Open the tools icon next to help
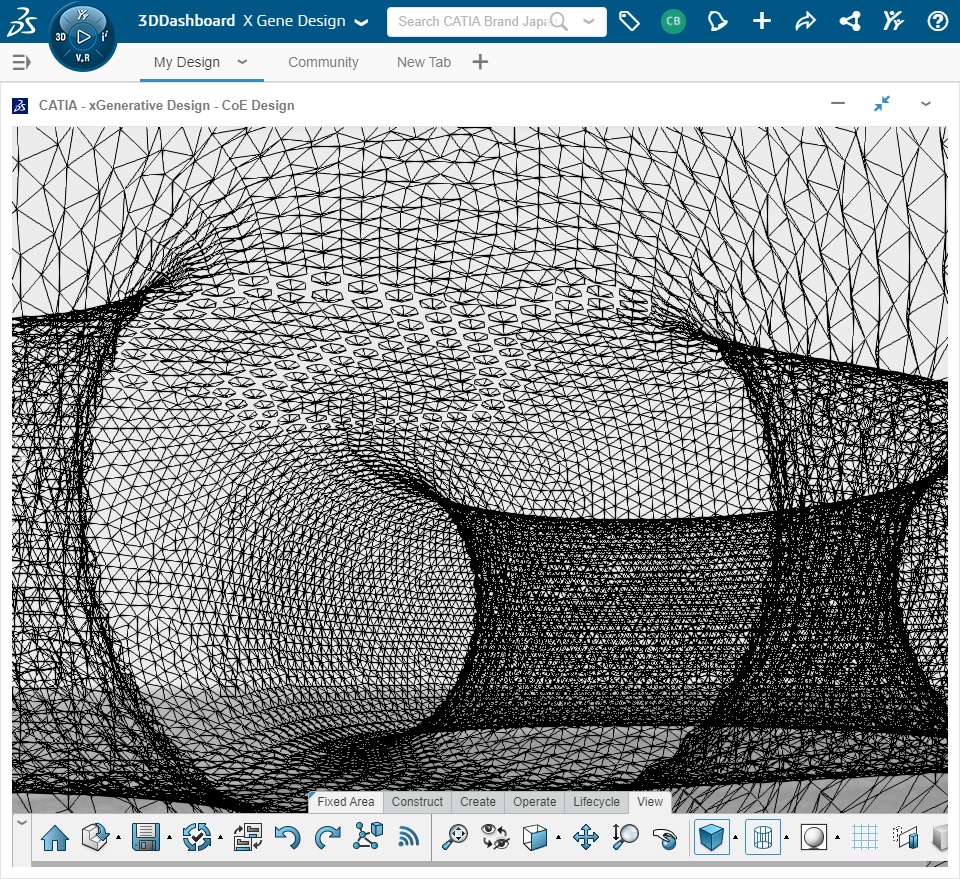 tap(893, 21)
